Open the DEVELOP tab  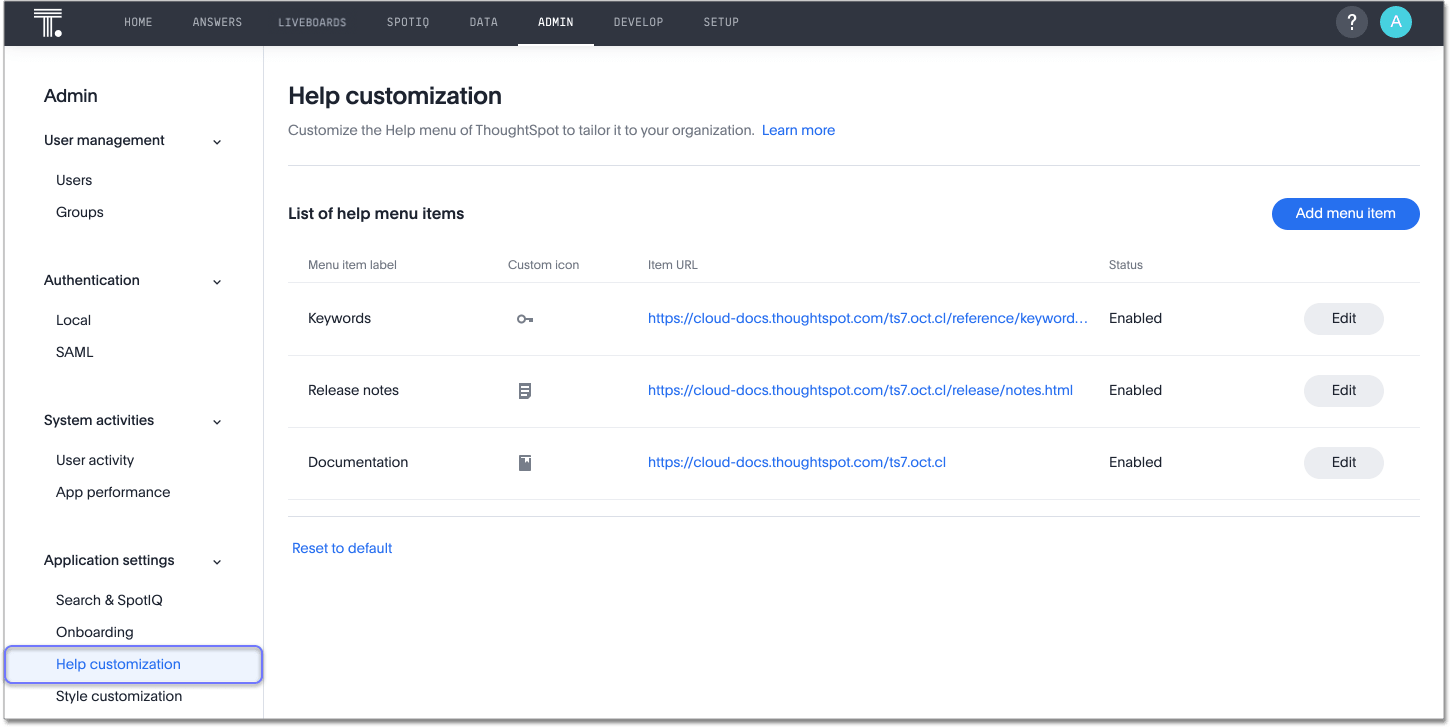click(x=638, y=21)
